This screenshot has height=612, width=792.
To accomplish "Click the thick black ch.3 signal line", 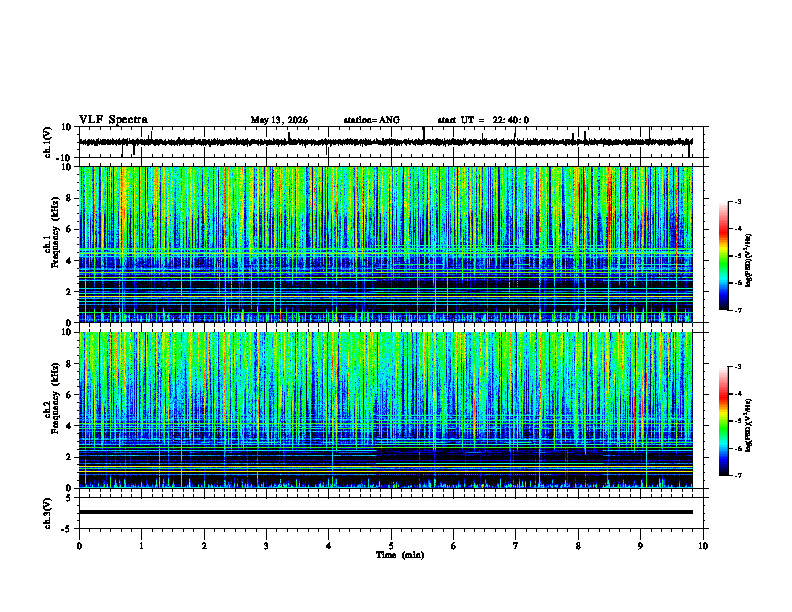I will [386, 512].
